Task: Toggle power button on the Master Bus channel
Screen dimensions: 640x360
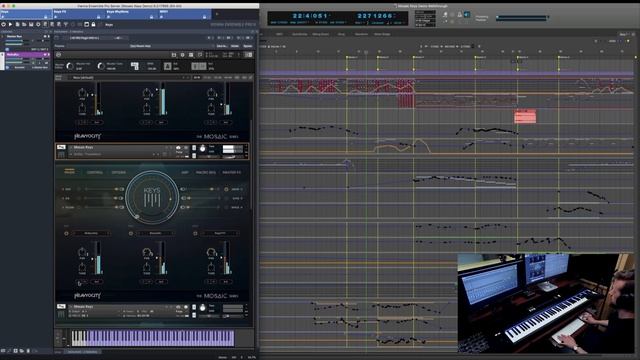Action: pos(7,49)
